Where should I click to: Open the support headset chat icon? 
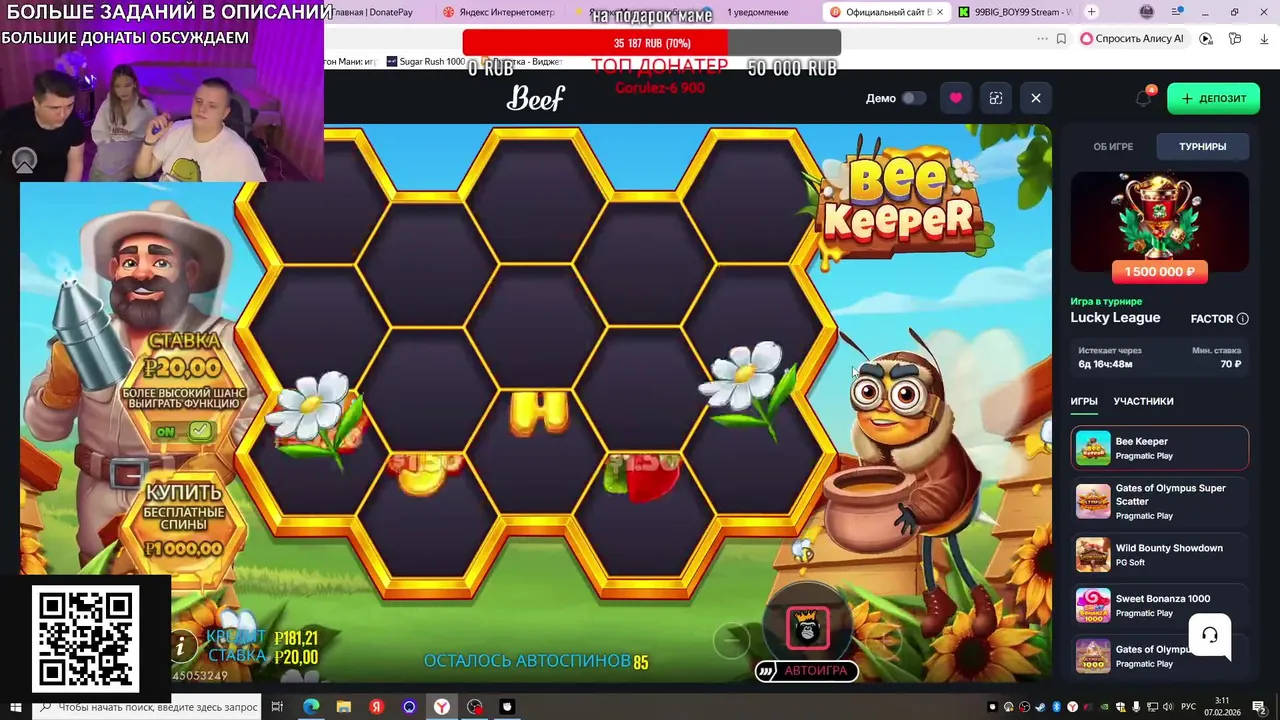(1210, 635)
